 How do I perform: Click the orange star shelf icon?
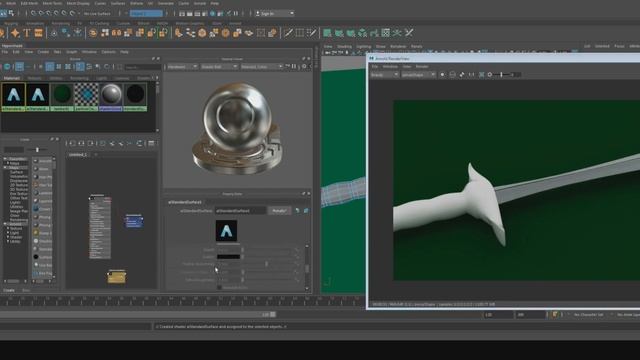(15, 33)
